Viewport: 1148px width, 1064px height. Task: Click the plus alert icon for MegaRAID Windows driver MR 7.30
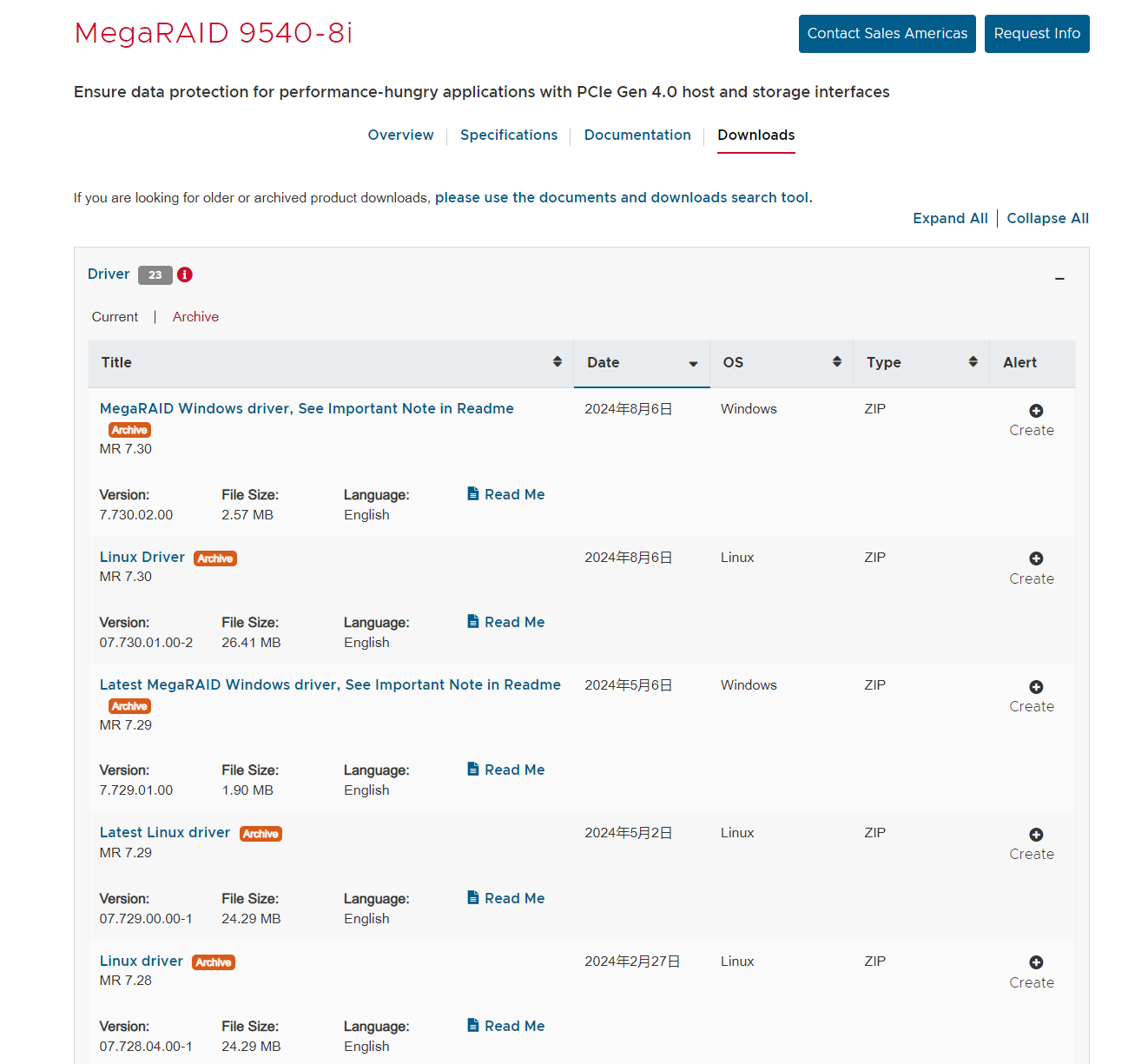pos(1036,411)
